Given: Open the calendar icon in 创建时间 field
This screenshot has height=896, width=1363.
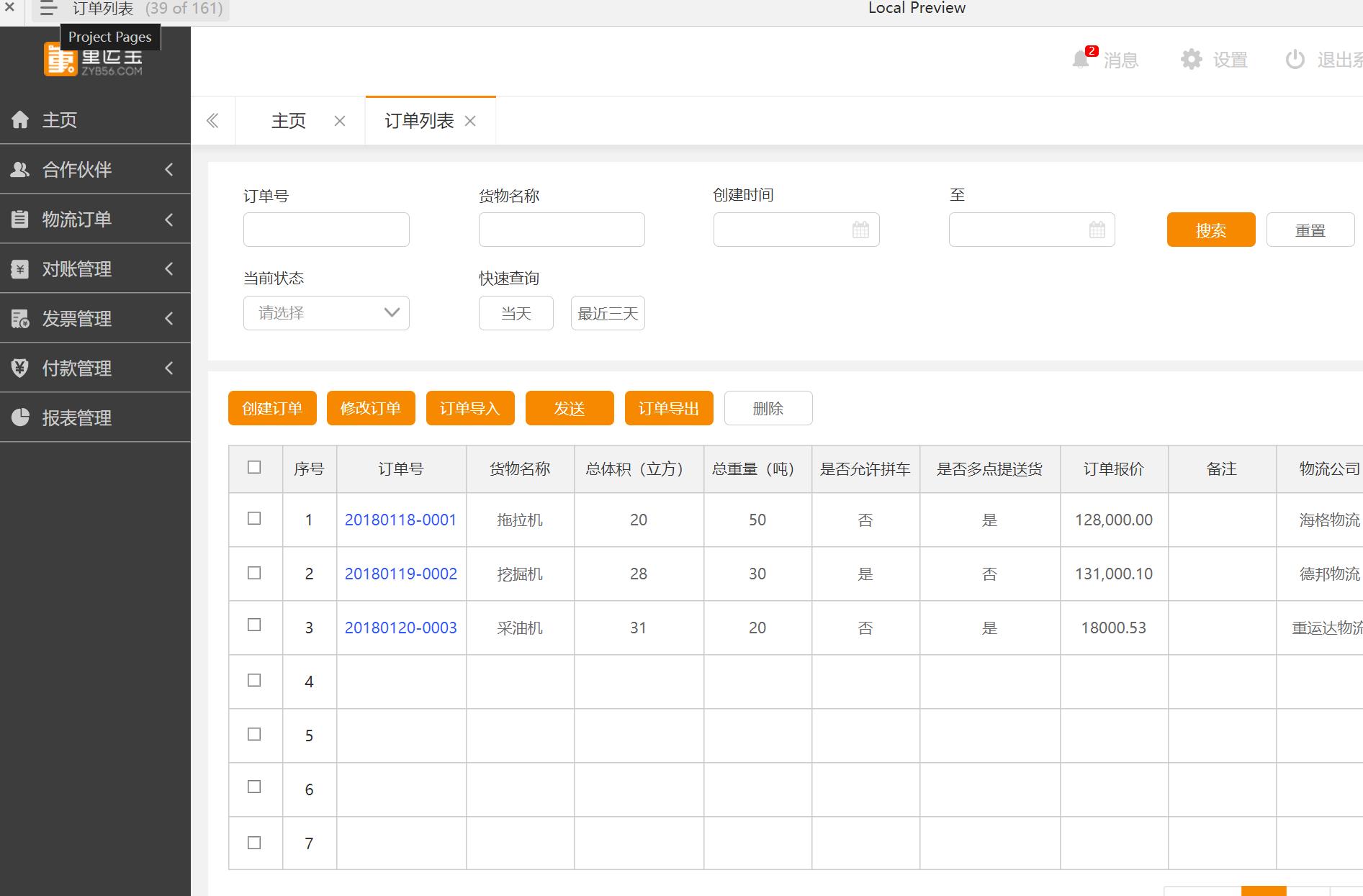Looking at the screenshot, I should (x=860, y=230).
